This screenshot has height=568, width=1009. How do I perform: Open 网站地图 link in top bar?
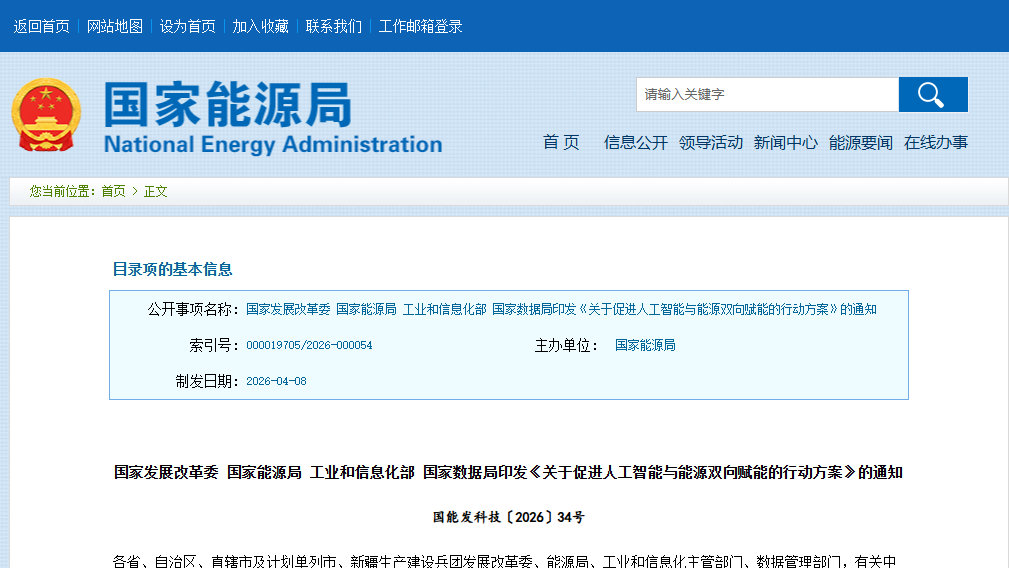[x=115, y=26]
